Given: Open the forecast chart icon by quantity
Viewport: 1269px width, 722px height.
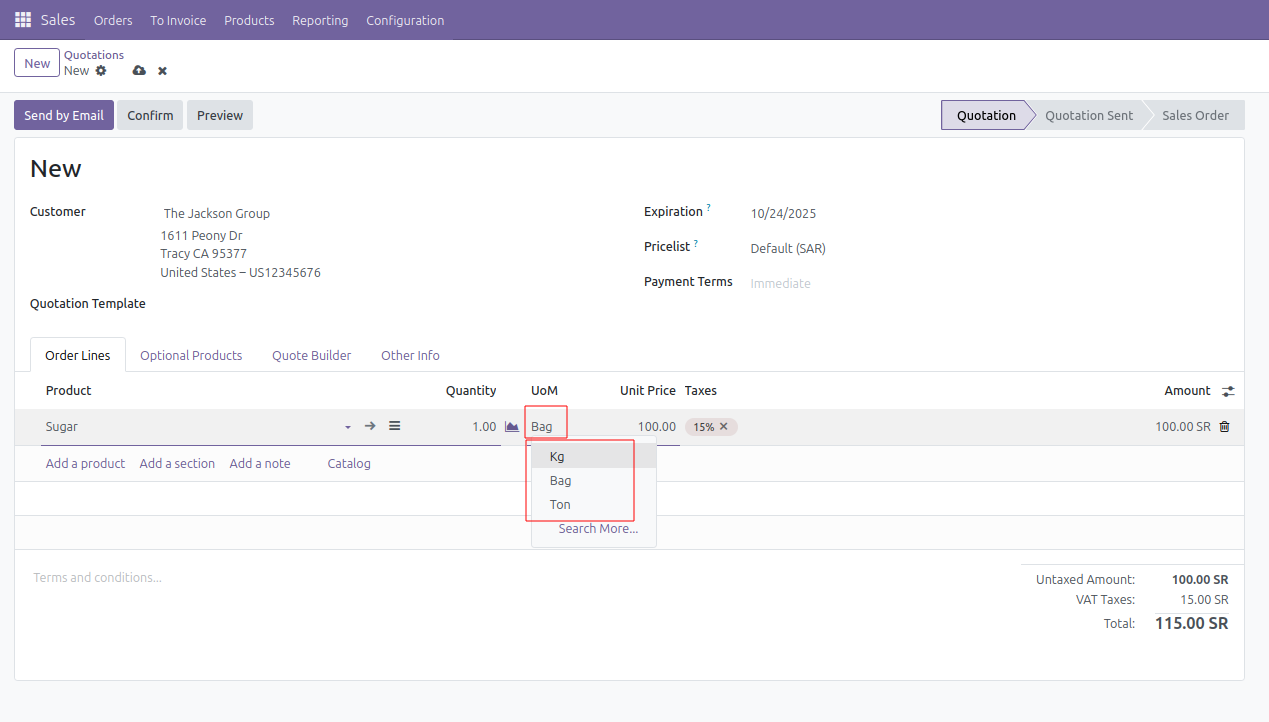Looking at the screenshot, I should point(512,427).
